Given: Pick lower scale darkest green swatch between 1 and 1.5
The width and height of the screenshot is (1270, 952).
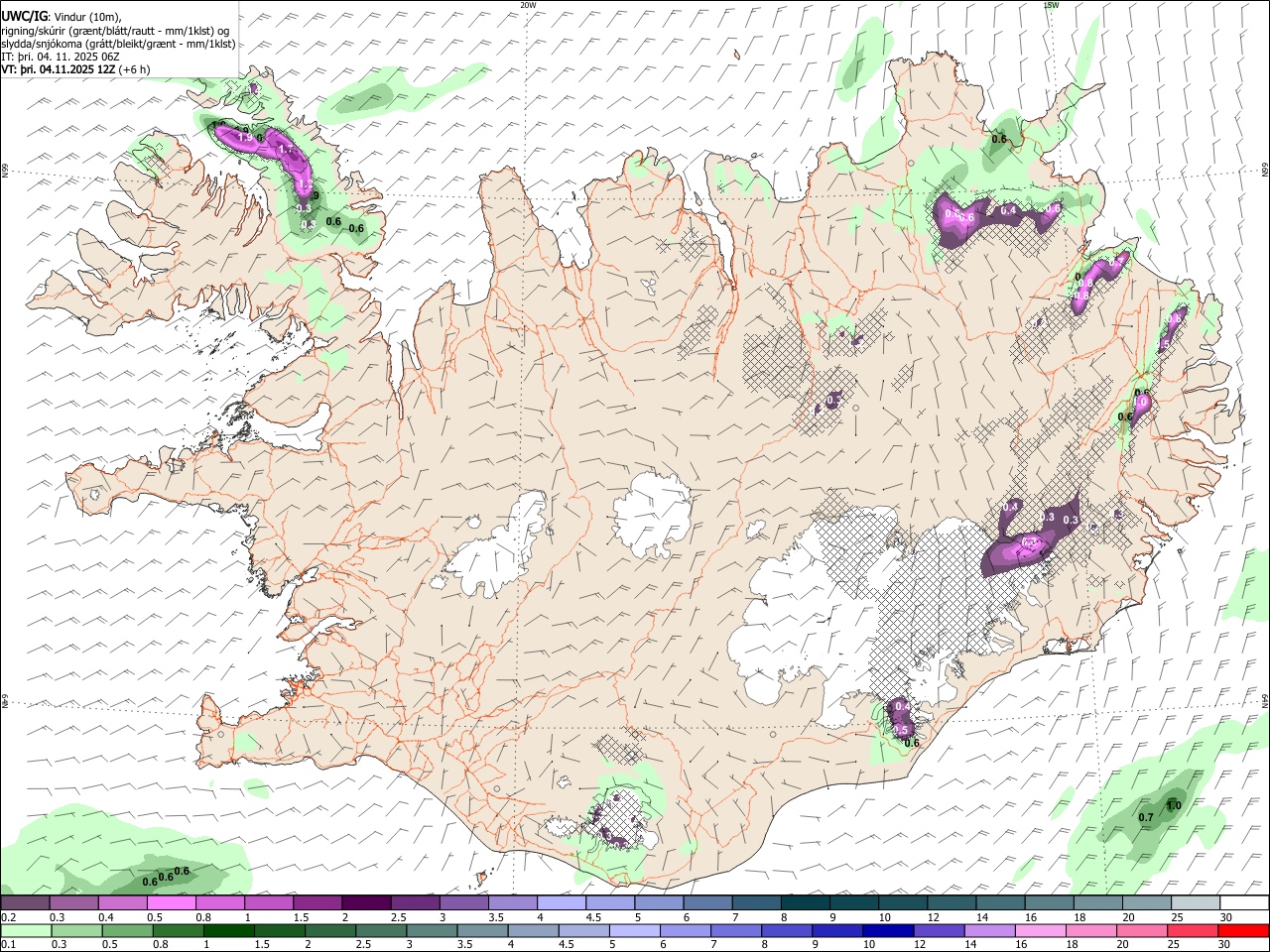Looking at the screenshot, I should coord(228,930).
